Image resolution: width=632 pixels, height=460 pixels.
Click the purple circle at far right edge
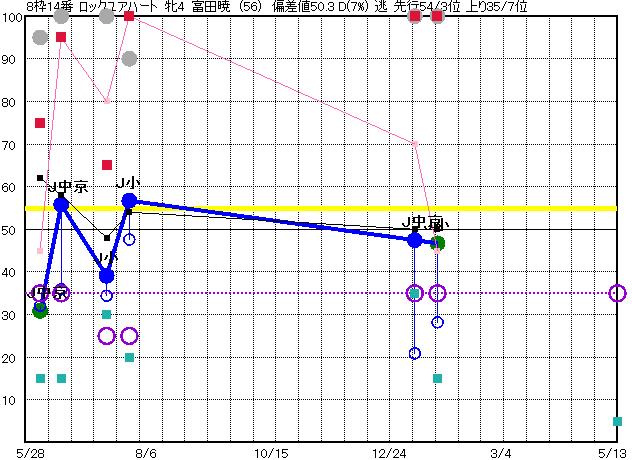tap(617, 293)
